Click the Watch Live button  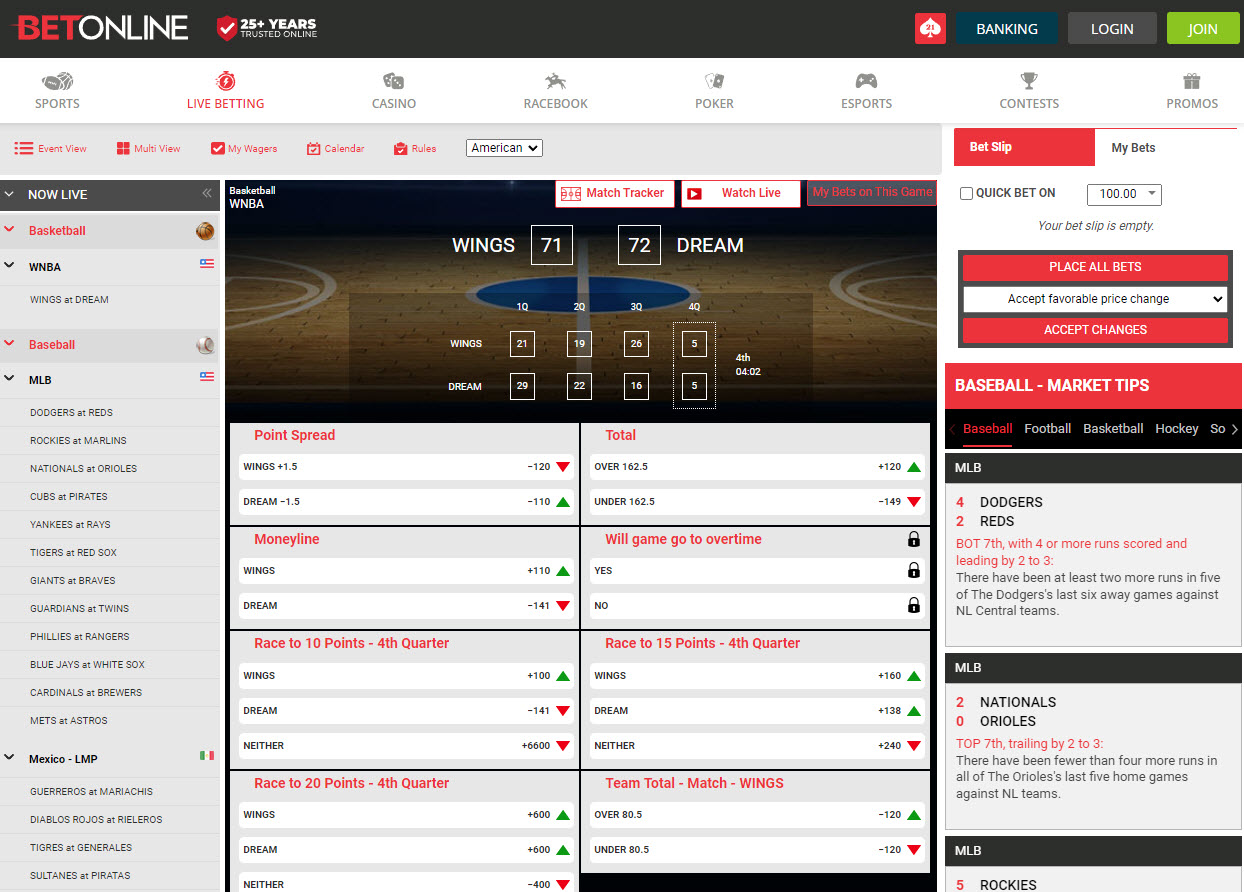click(741, 194)
